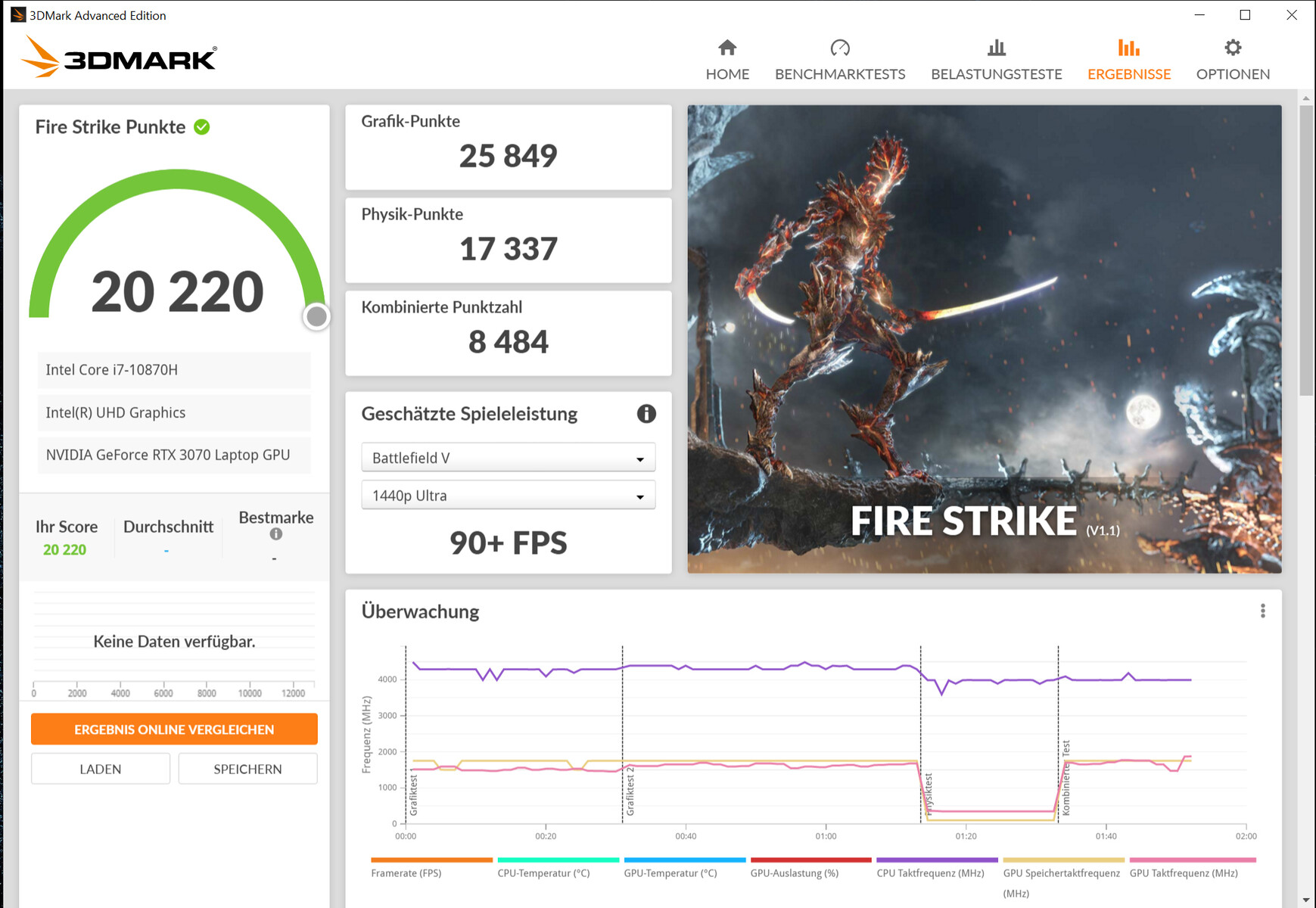
Task: Click the 3DMark logo
Action: point(119,58)
